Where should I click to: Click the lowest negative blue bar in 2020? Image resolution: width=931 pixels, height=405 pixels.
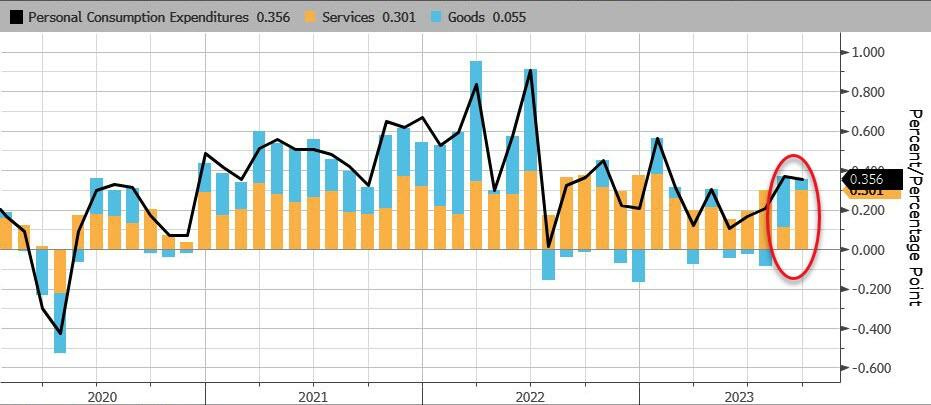pyautogui.click(x=60, y=336)
